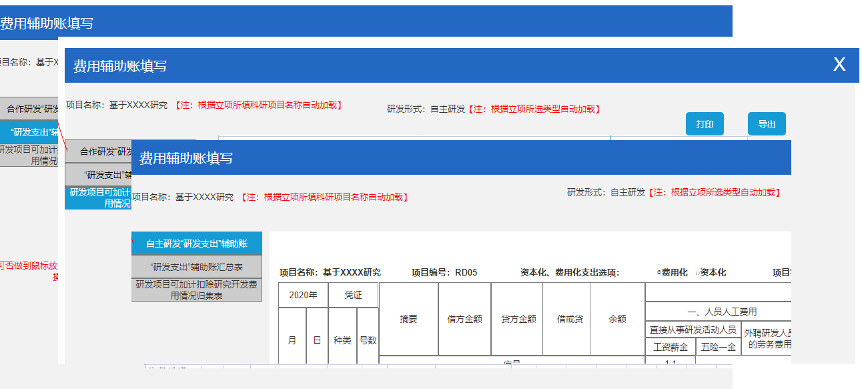The width and height of the screenshot is (862, 389).
Task: Click the 凭证 header cell
Action: click(353, 295)
